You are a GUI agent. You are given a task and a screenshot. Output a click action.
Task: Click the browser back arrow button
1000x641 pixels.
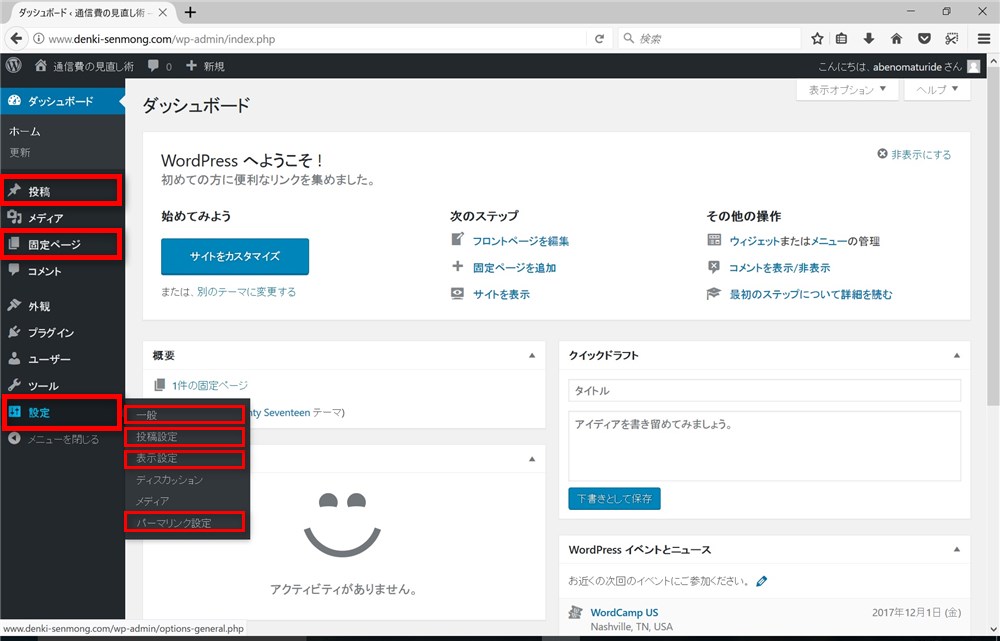coord(16,39)
